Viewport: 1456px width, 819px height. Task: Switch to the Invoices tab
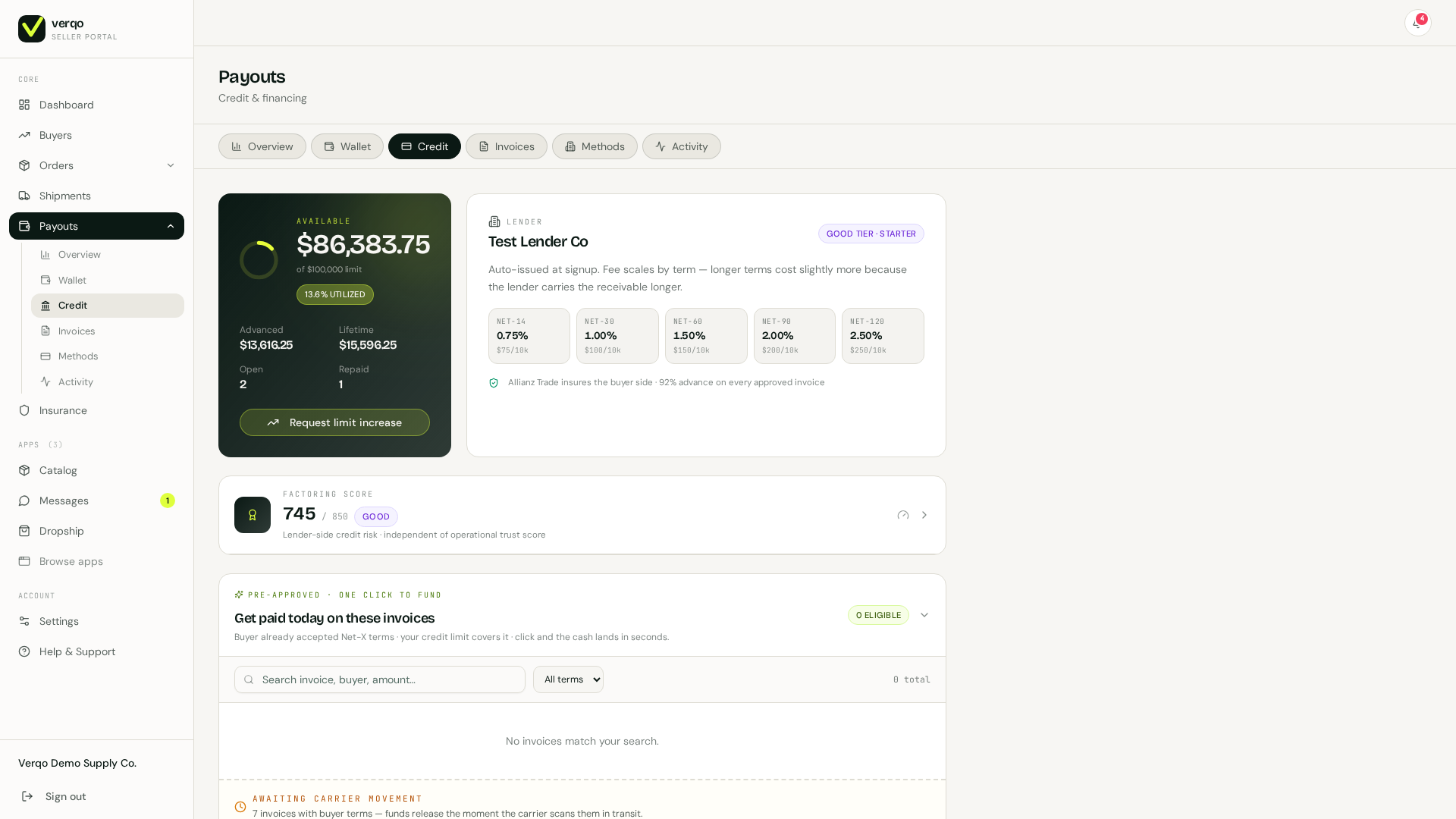tap(507, 146)
